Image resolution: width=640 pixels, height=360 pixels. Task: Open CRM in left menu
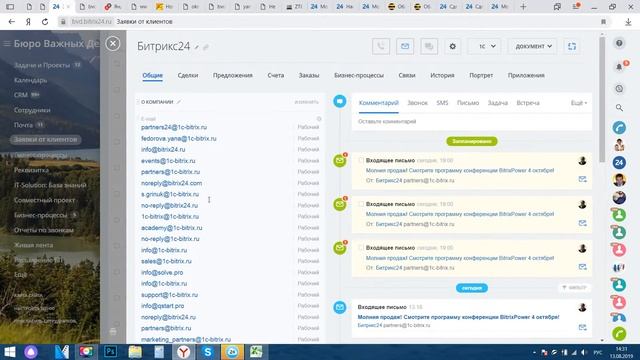tap(21, 95)
